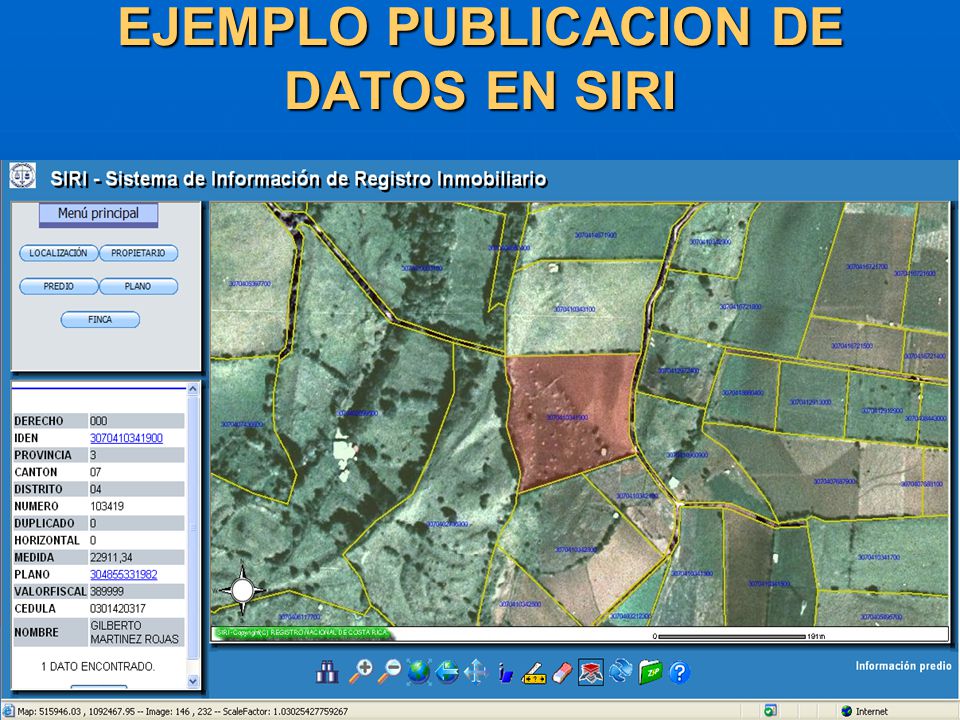This screenshot has height=720, width=960.
Task: Click parcel label 3070410341700 on map
Action: [x=879, y=557]
